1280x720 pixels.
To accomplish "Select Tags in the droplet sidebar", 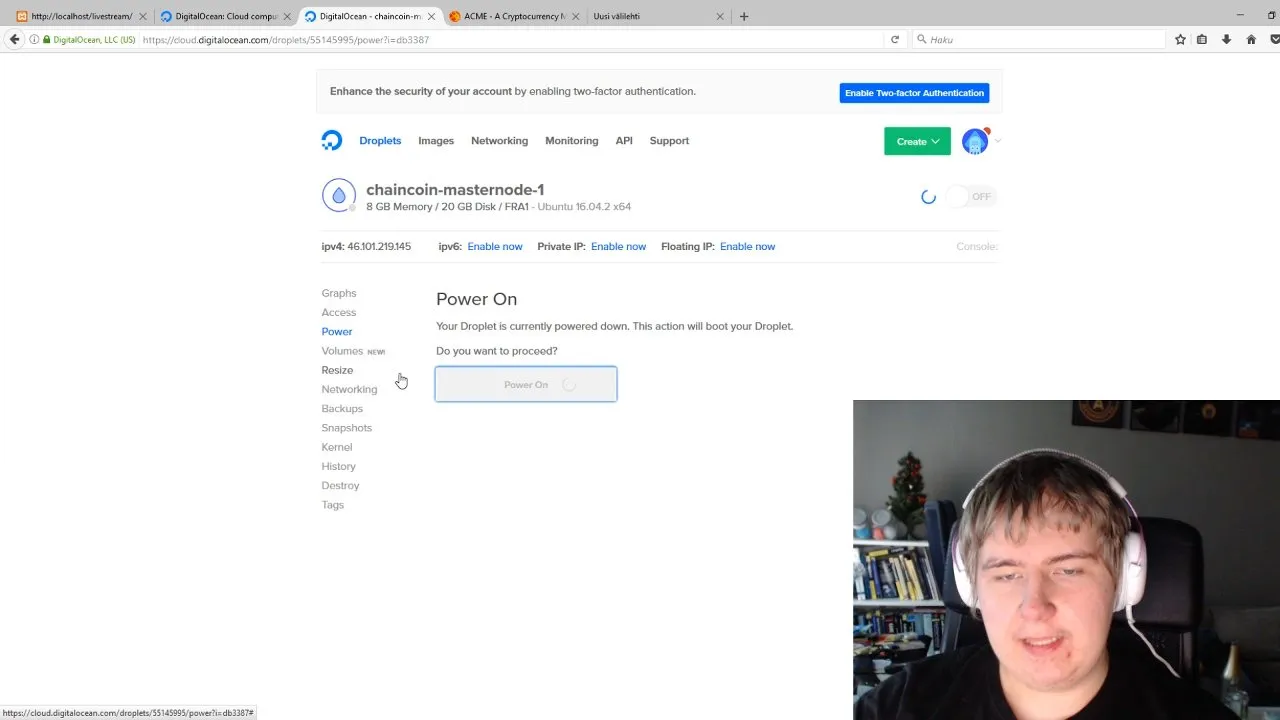I will [333, 505].
